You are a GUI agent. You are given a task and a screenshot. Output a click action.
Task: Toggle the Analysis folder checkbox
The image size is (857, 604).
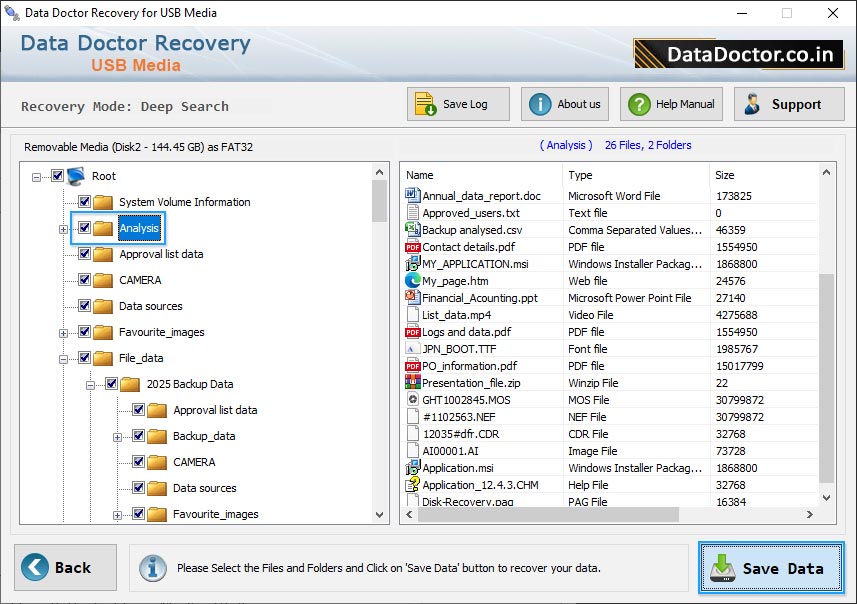[x=85, y=228]
